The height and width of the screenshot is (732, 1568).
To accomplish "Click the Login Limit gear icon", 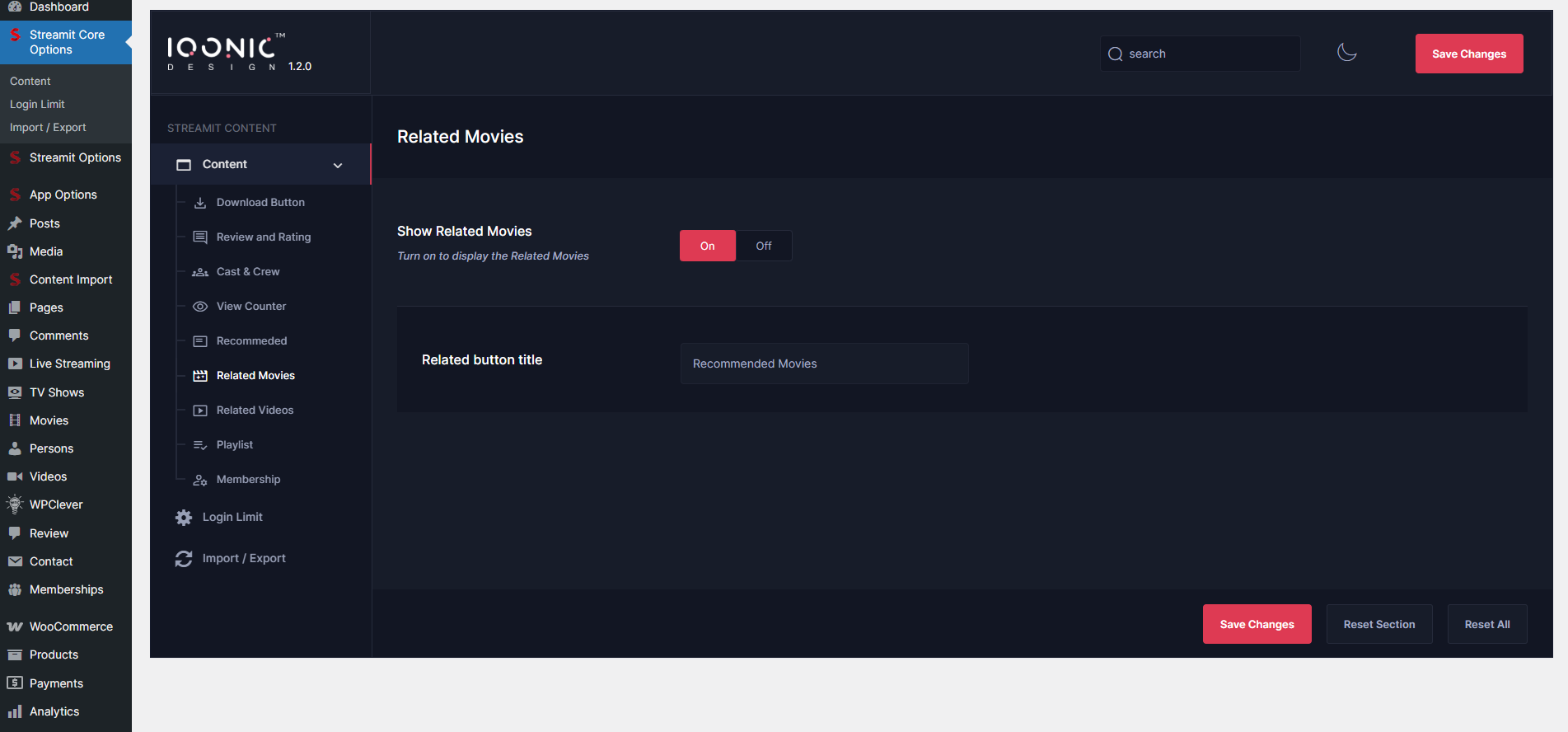I will tap(184, 518).
